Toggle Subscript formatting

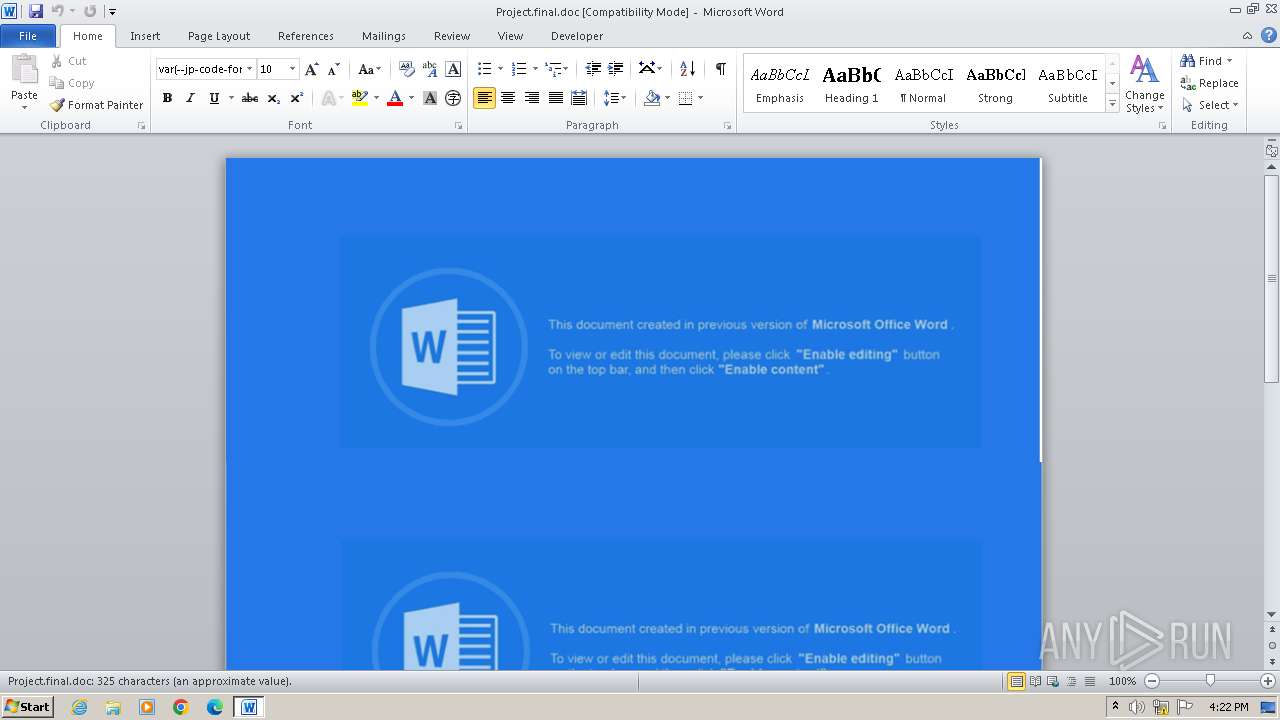[x=273, y=98]
